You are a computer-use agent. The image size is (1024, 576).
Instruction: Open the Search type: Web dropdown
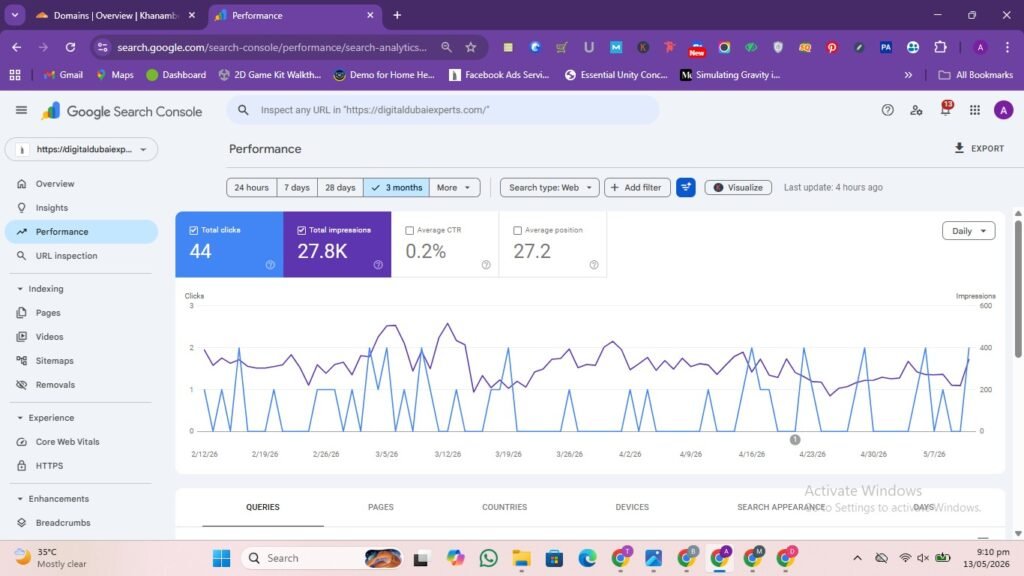(x=549, y=187)
